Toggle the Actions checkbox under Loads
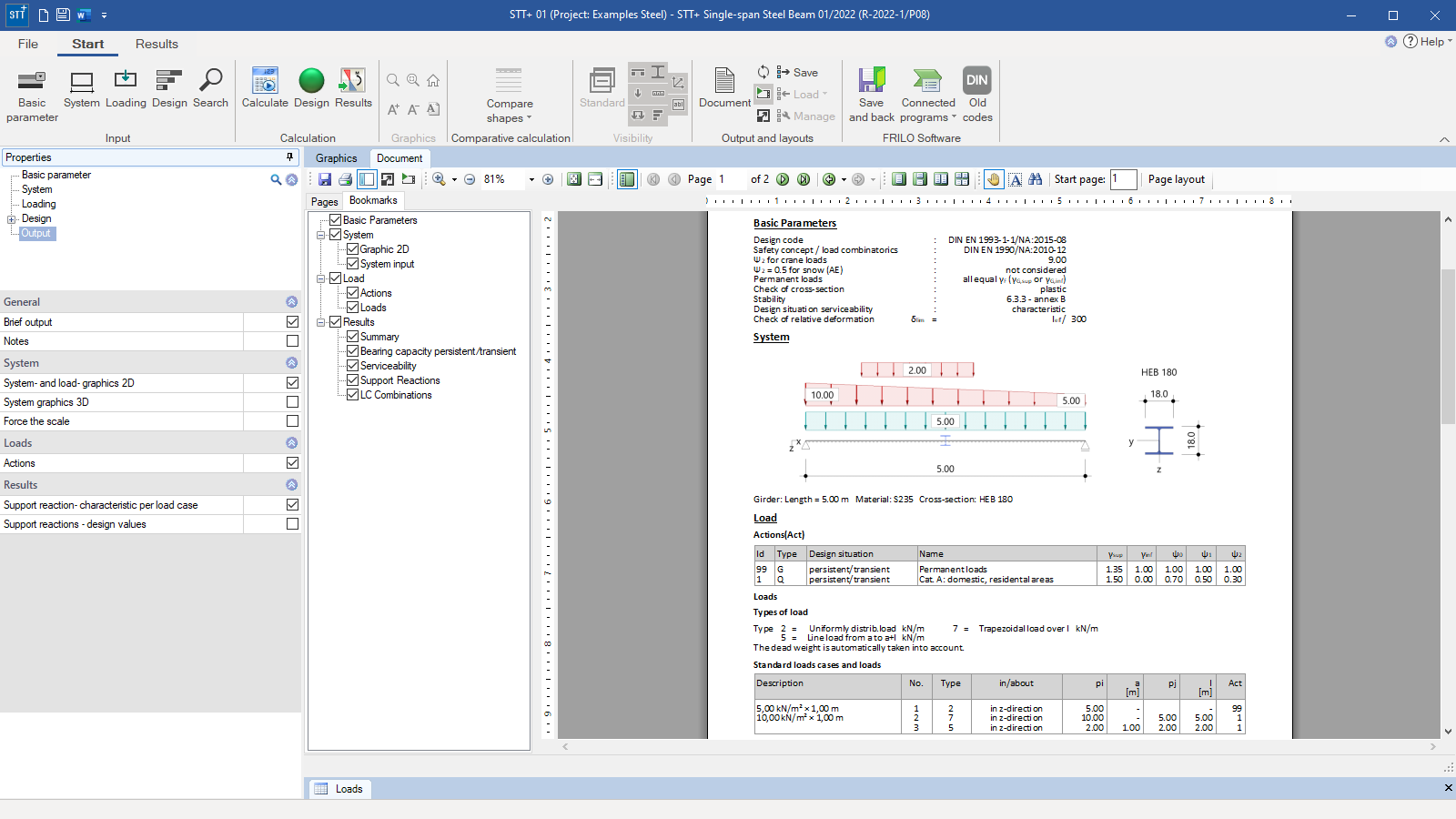Screen dimensions: 1456x819 pyautogui.click(x=292, y=462)
